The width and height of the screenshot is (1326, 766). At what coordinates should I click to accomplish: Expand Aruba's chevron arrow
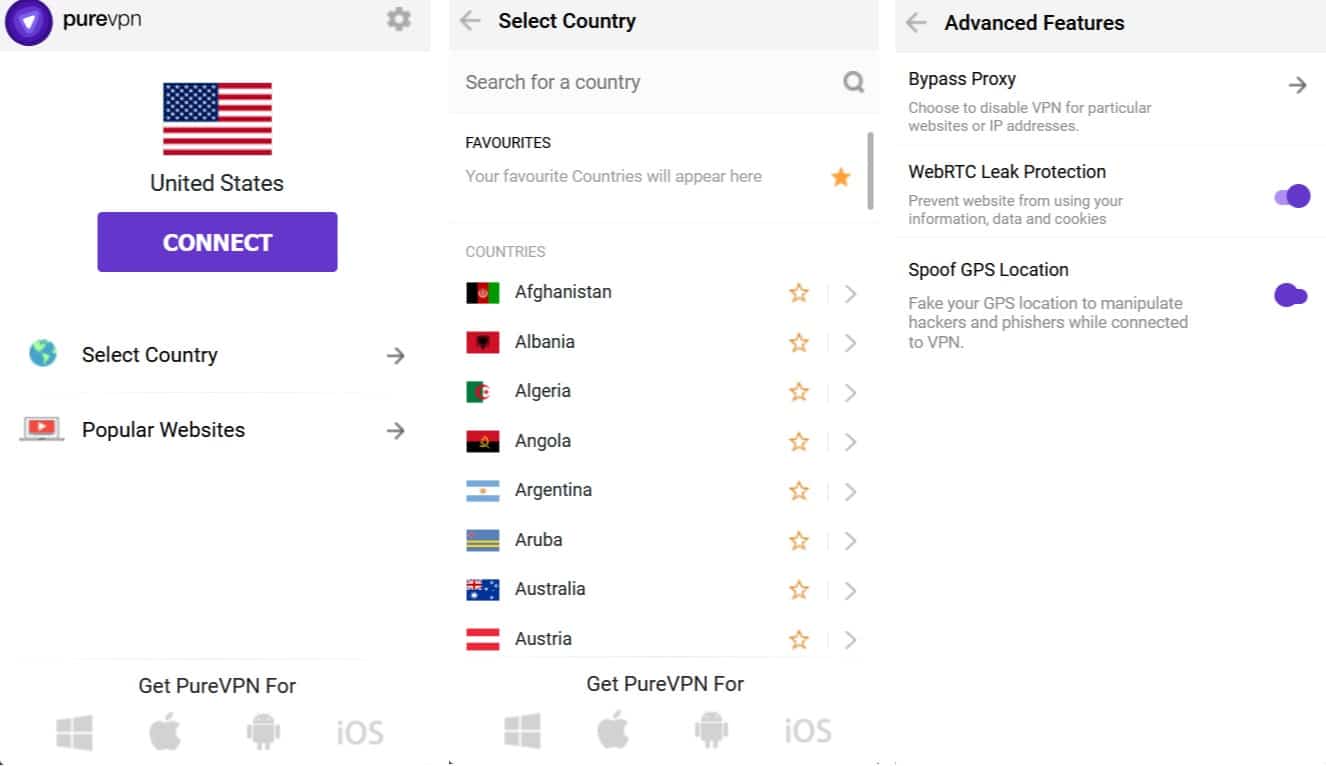point(850,541)
